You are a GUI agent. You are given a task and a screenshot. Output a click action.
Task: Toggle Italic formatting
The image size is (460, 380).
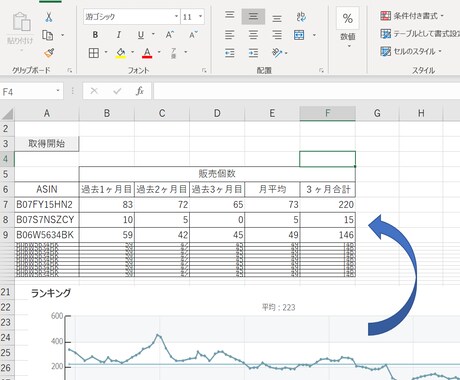(x=118, y=35)
